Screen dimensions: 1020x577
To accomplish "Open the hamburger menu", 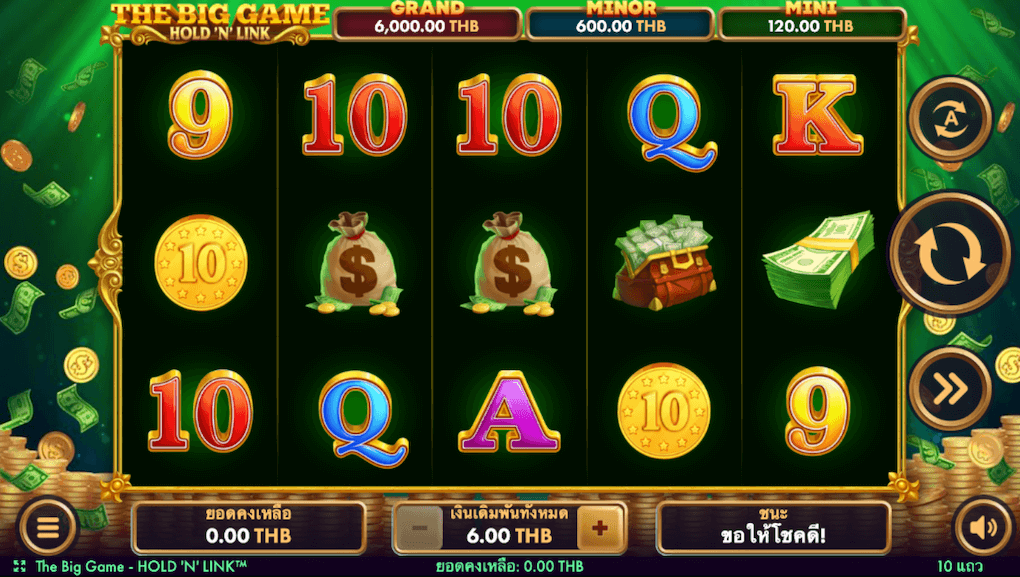I will click(x=47, y=528).
